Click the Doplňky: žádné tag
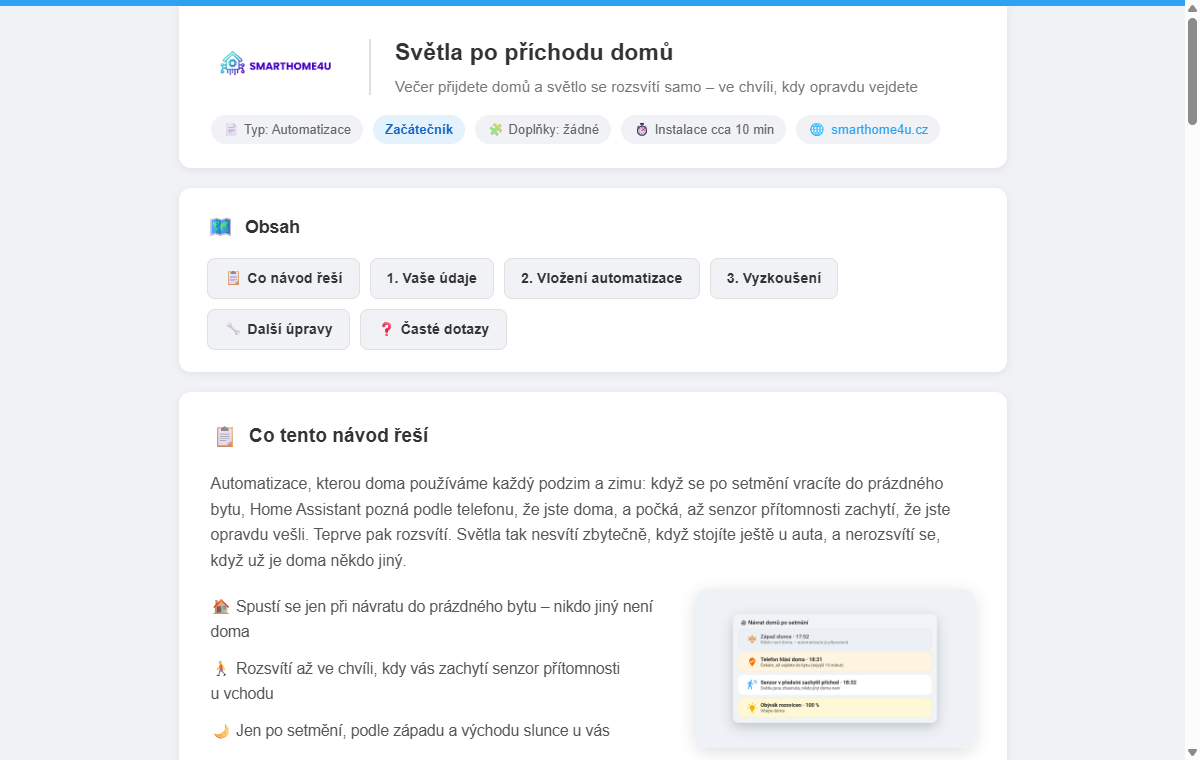The image size is (1200, 760). coord(543,129)
